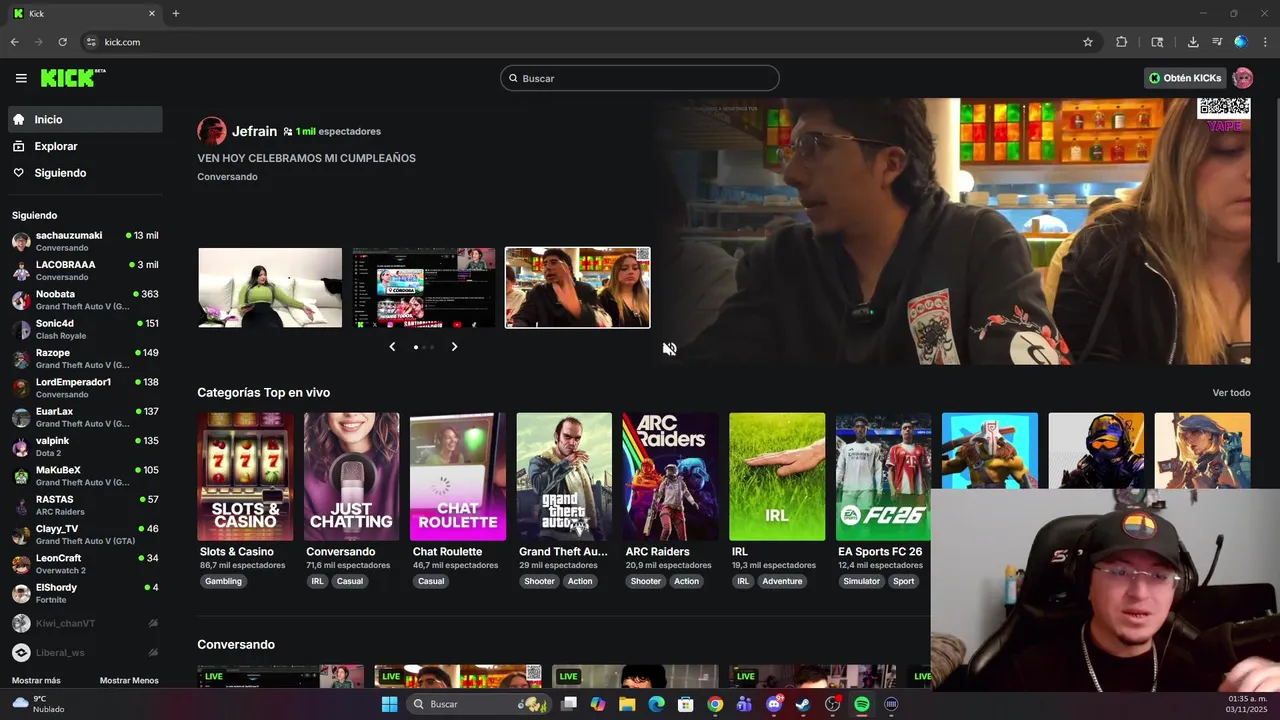Open Microsoft Edge from taskbar
This screenshot has width=1280, height=720.
pos(656,704)
